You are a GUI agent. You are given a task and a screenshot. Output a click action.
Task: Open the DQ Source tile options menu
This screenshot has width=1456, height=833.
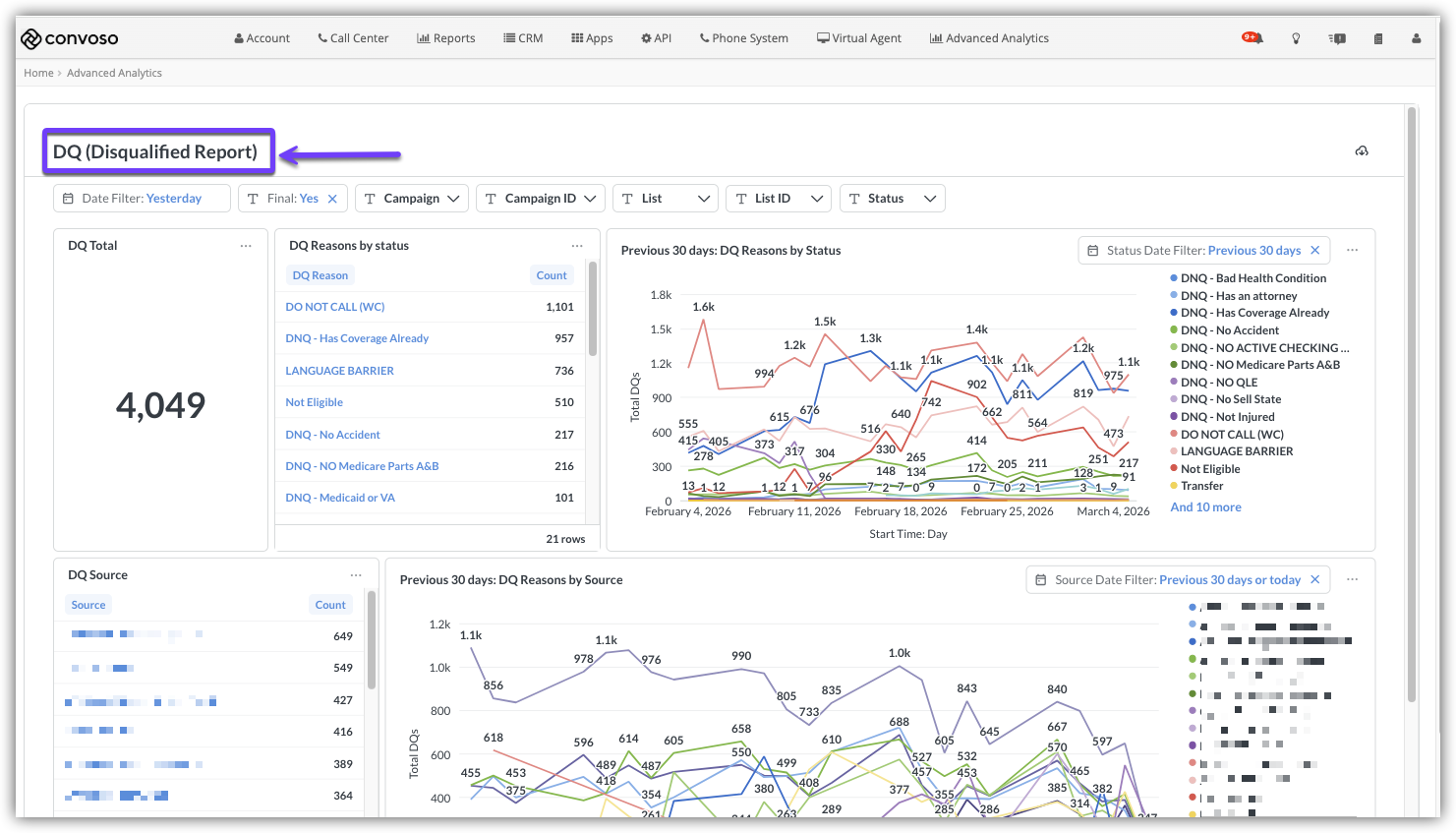[356, 575]
